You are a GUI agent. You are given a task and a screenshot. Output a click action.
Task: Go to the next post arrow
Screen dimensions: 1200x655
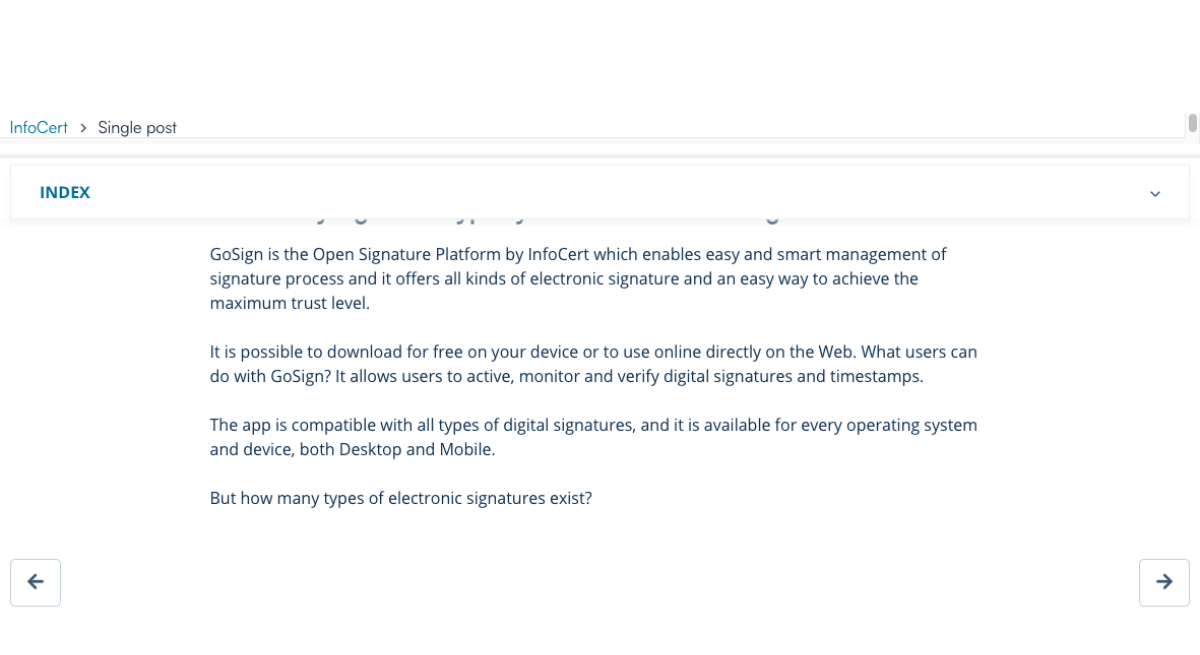1164,582
